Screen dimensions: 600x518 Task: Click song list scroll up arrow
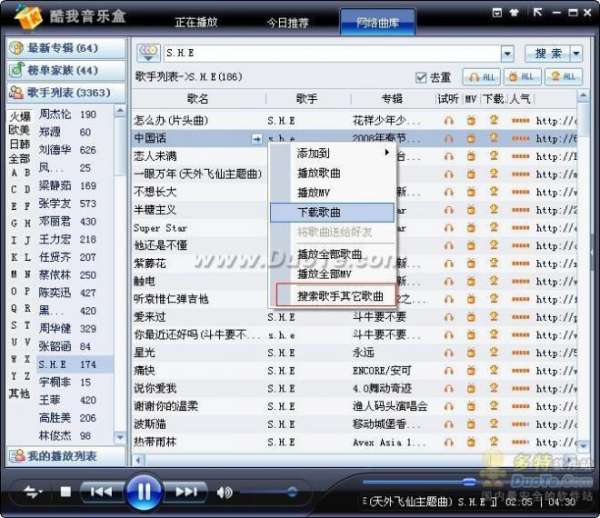[583, 96]
